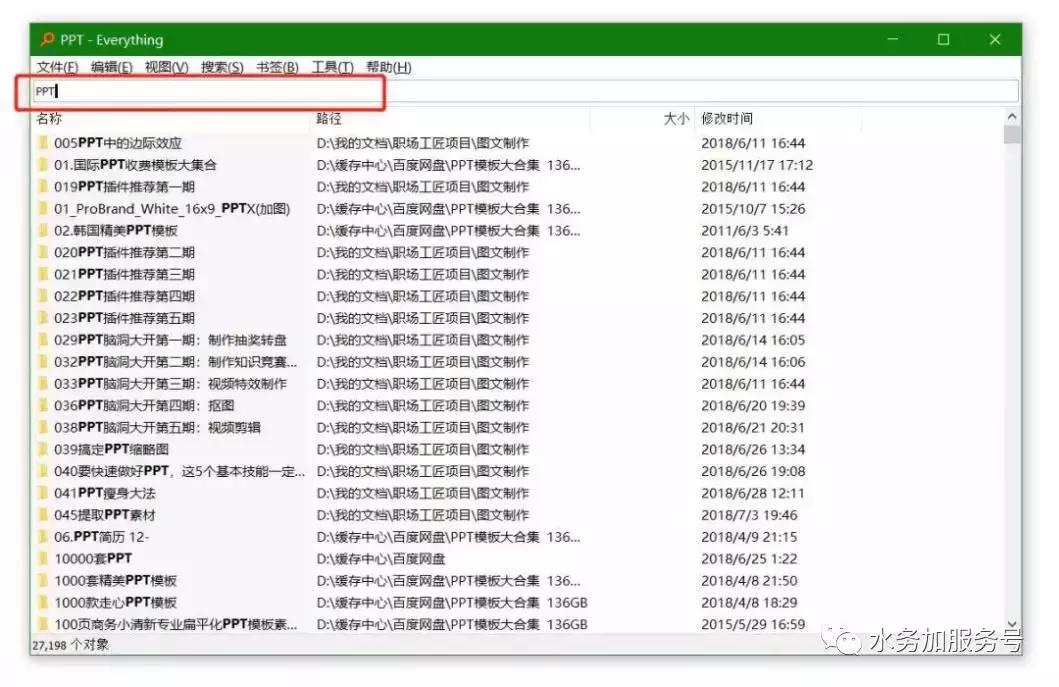Click the folder icon beside 041PPT瘦身大法
This screenshot has height=687, width=1059.
pos(42,493)
